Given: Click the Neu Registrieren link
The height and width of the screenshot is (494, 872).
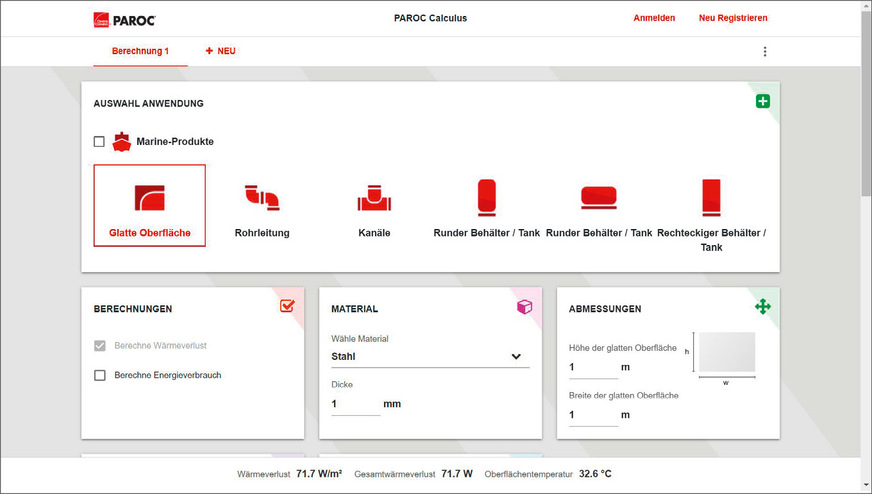Looking at the screenshot, I should (x=733, y=18).
